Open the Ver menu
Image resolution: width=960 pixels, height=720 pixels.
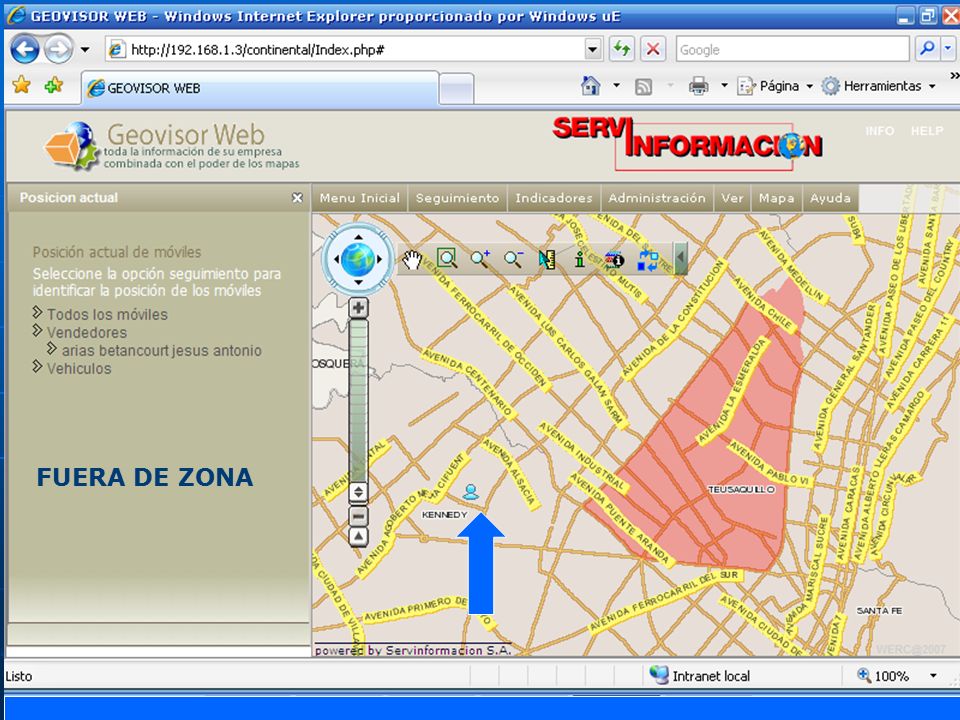tap(732, 198)
